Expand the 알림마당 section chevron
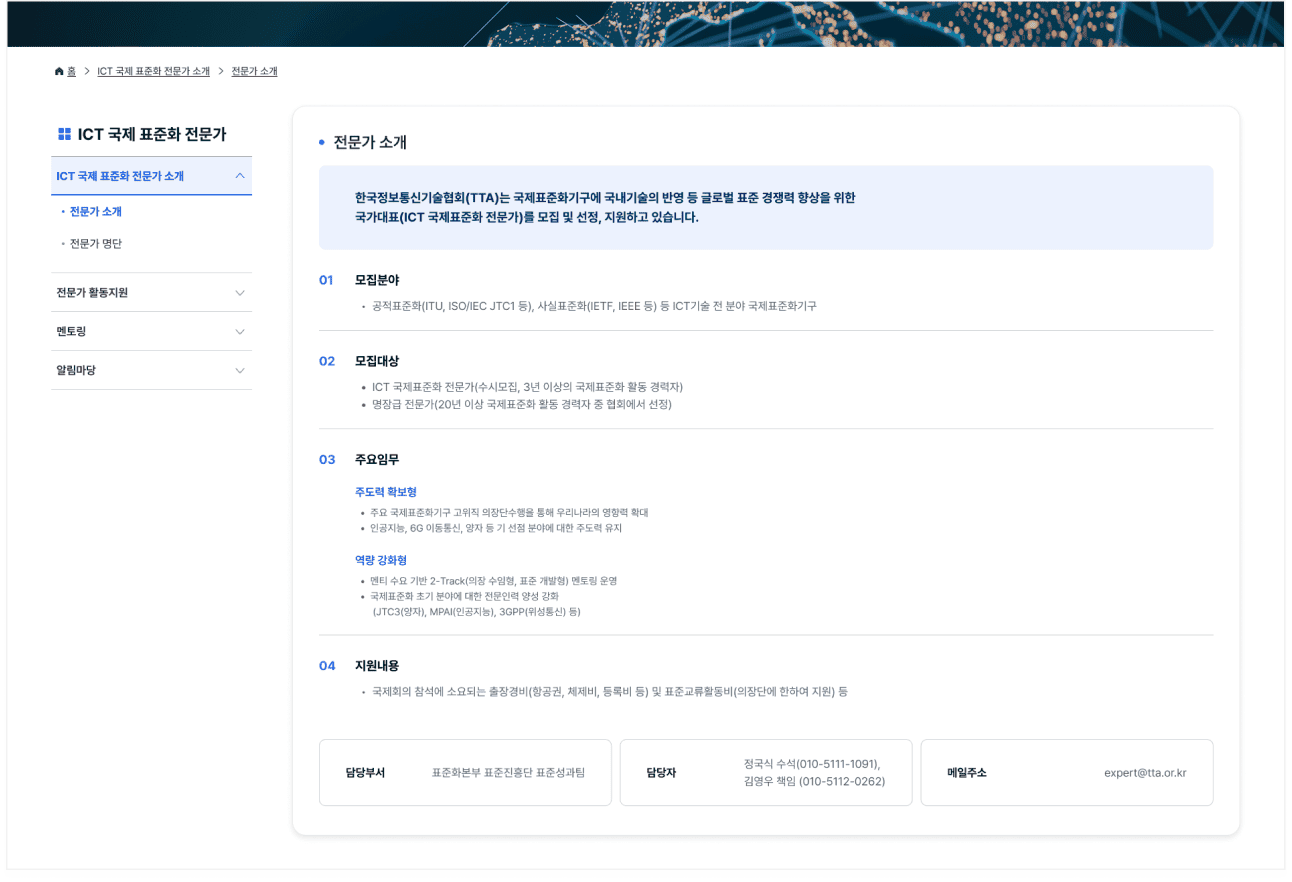 (x=239, y=371)
